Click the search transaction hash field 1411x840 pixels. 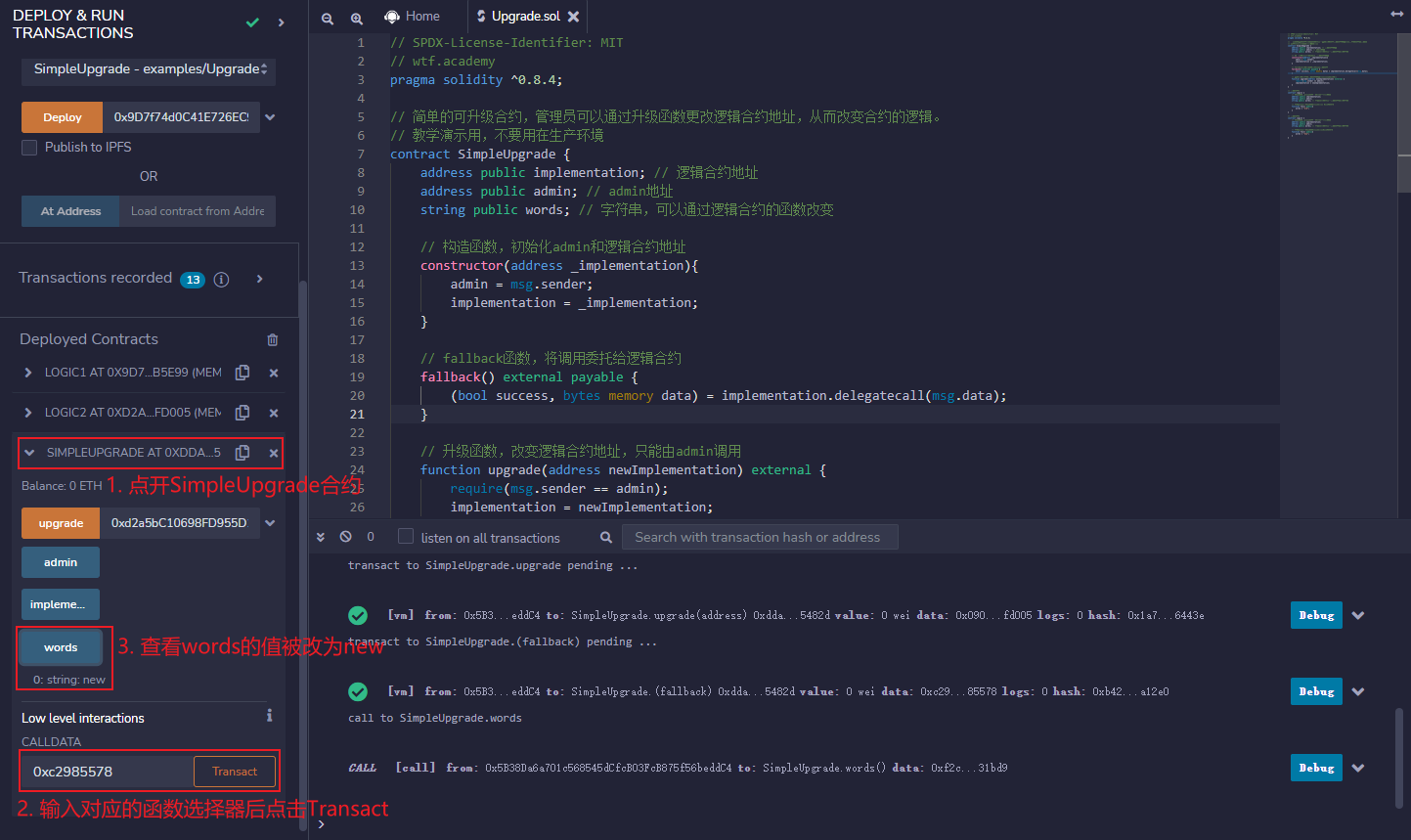click(x=761, y=537)
